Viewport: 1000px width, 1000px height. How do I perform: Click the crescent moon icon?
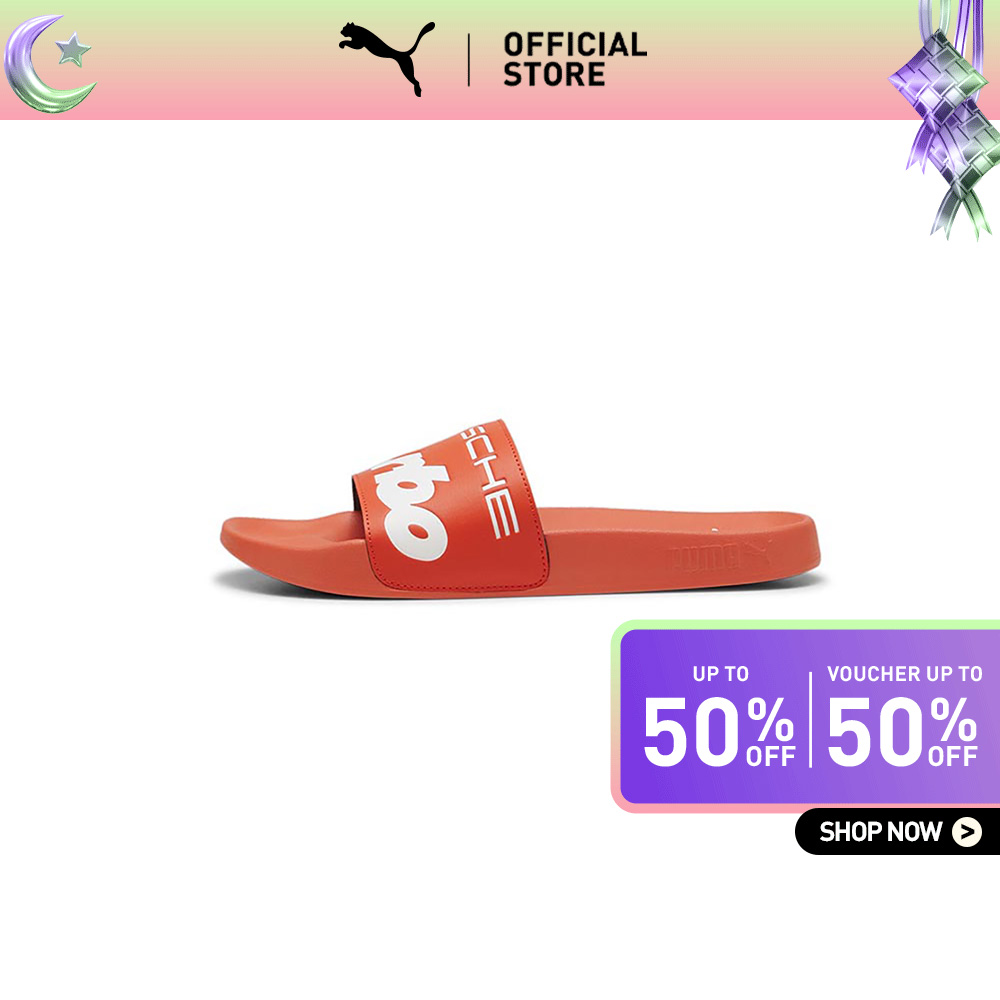click(45, 64)
